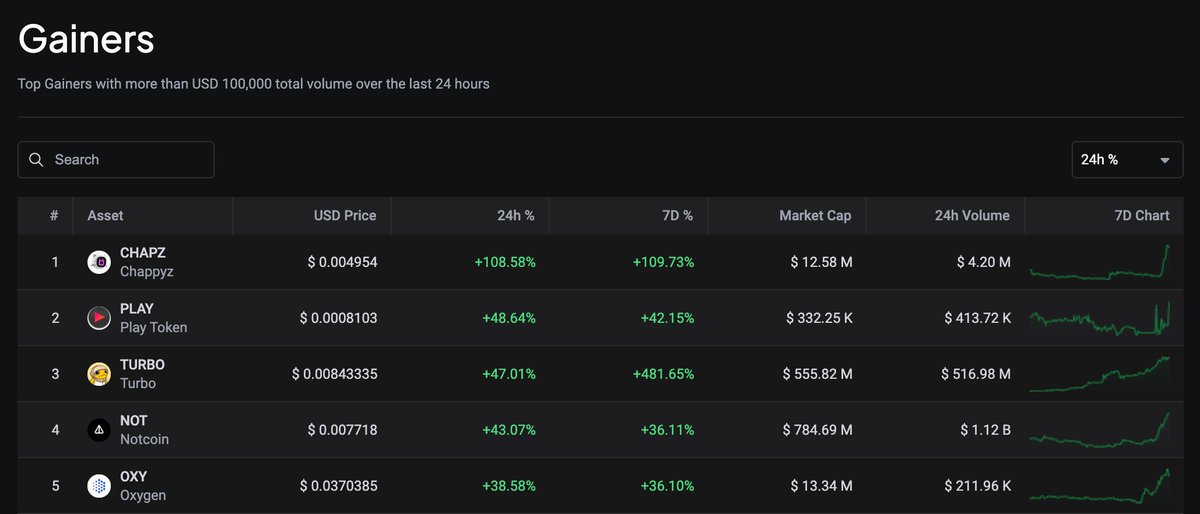The height and width of the screenshot is (514, 1200).
Task: Open the OXY 7D sparkline chart
Action: coord(1100,486)
